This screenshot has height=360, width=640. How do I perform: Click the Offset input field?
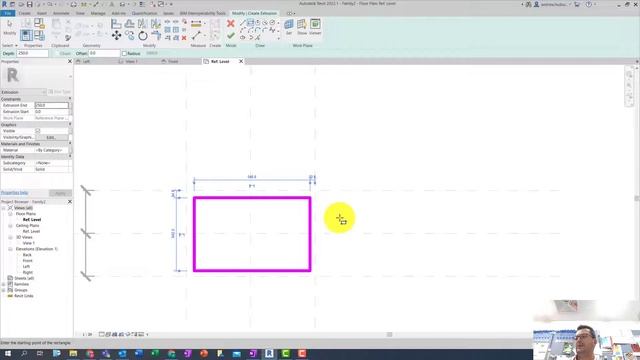tap(104, 53)
